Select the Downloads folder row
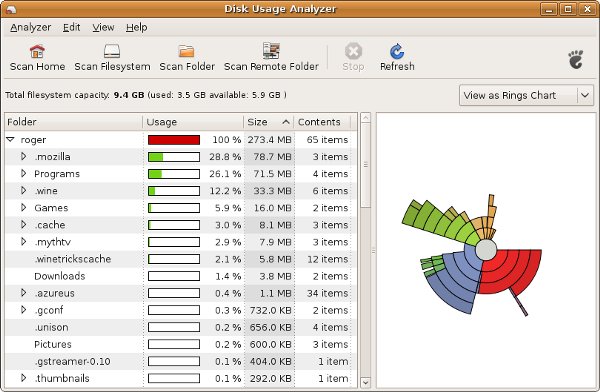600x392 pixels. [181, 276]
